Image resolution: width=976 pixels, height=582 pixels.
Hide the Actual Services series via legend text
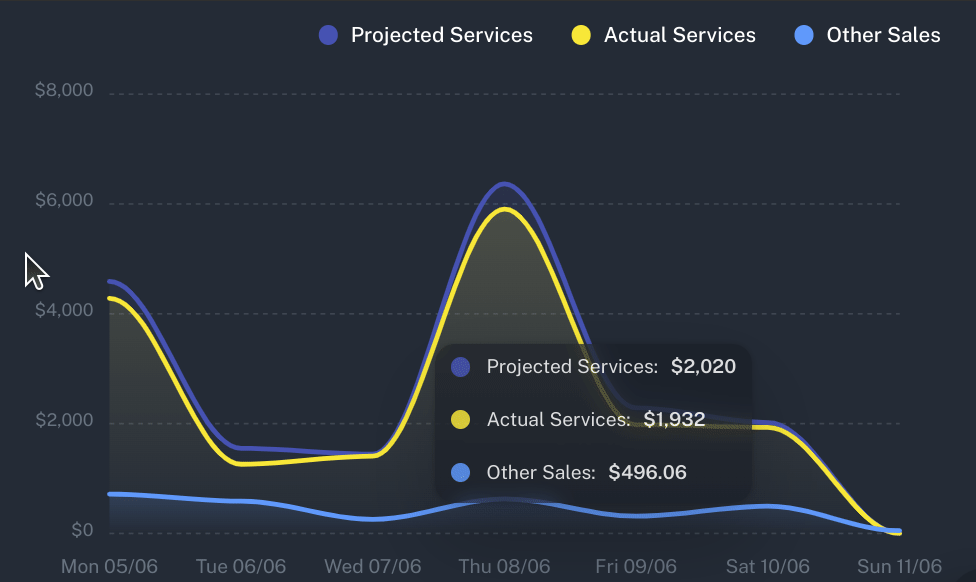point(679,35)
